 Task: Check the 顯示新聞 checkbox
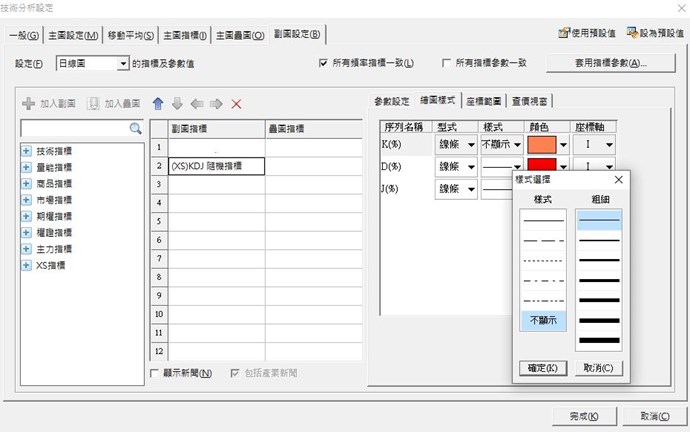154,373
